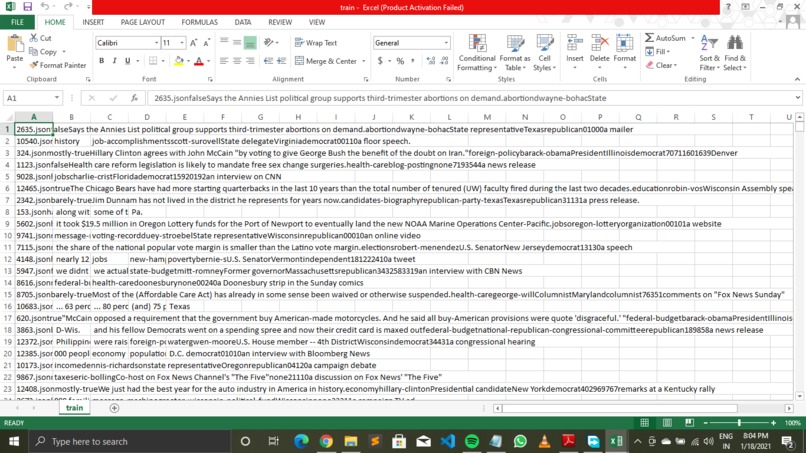Select the train sheet tab
This screenshot has width=806, height=453.
74,408
